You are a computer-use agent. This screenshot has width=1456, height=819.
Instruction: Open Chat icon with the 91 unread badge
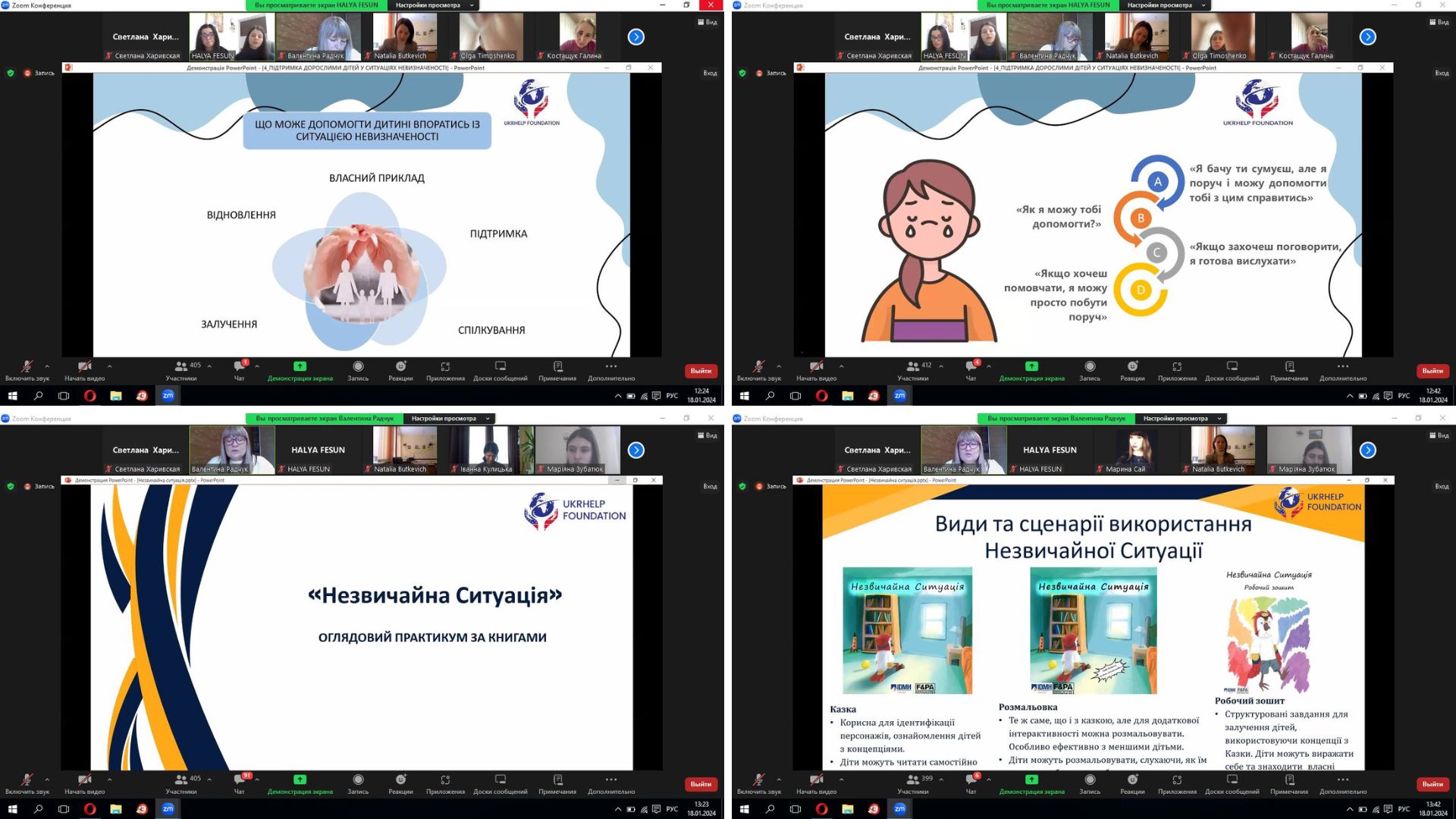pyautogui.click(x=240, y=783)
